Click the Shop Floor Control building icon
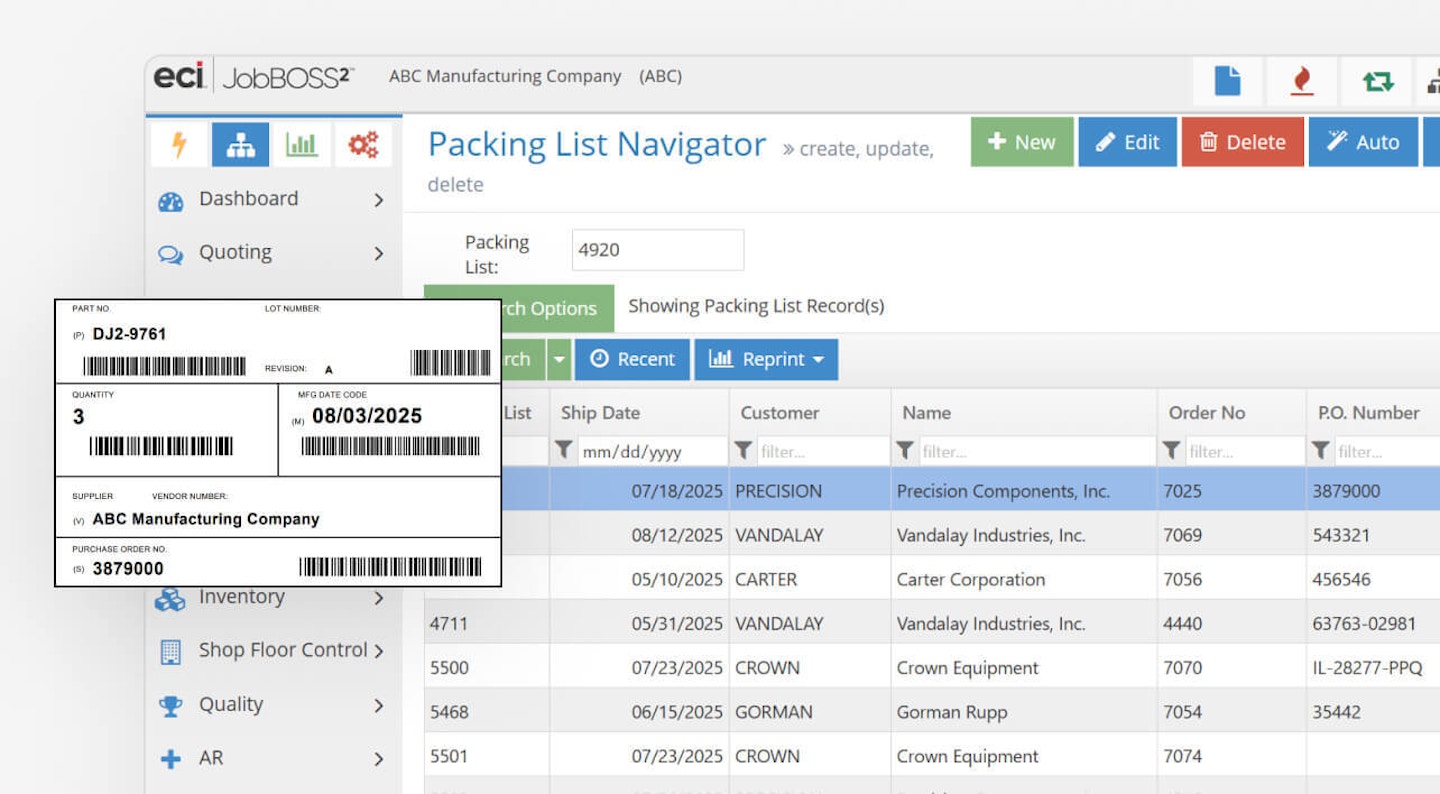The image size is (1440, 794). point(171,652)
